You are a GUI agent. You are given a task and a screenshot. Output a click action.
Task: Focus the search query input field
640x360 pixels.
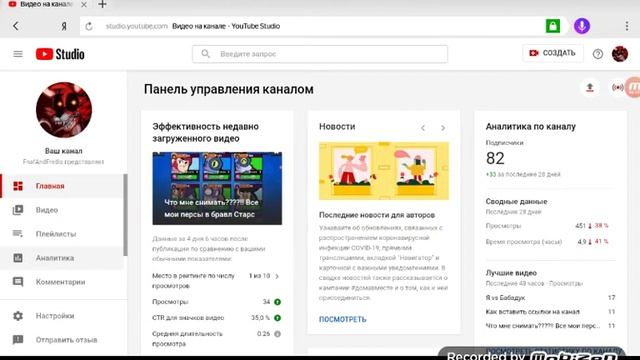point(320,54)
